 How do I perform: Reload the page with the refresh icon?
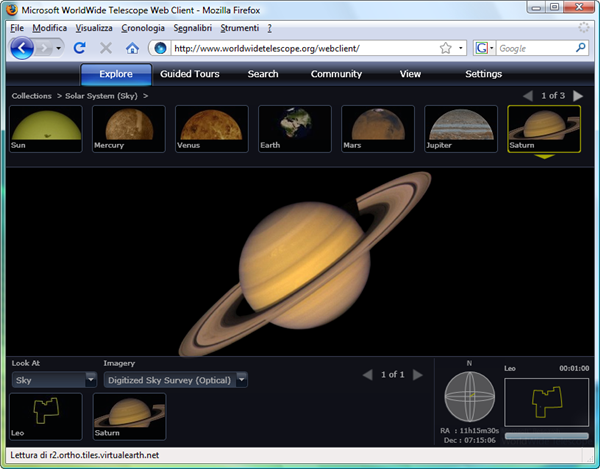(80, 48)
